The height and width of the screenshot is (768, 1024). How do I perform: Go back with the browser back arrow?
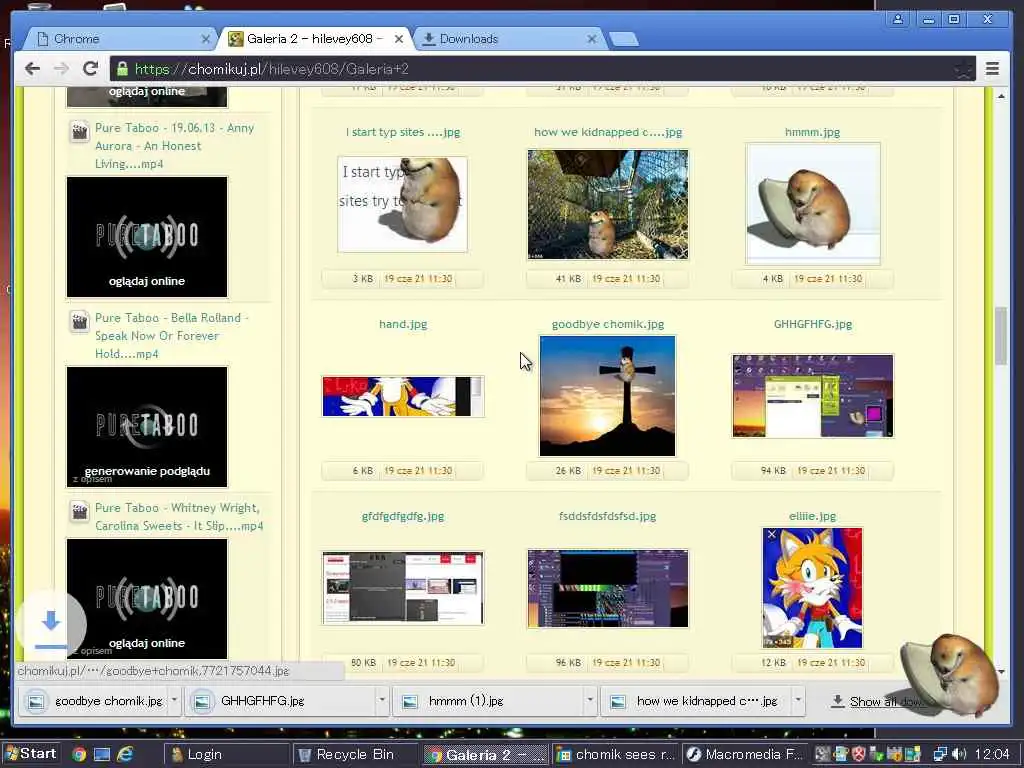click(32, 69)
